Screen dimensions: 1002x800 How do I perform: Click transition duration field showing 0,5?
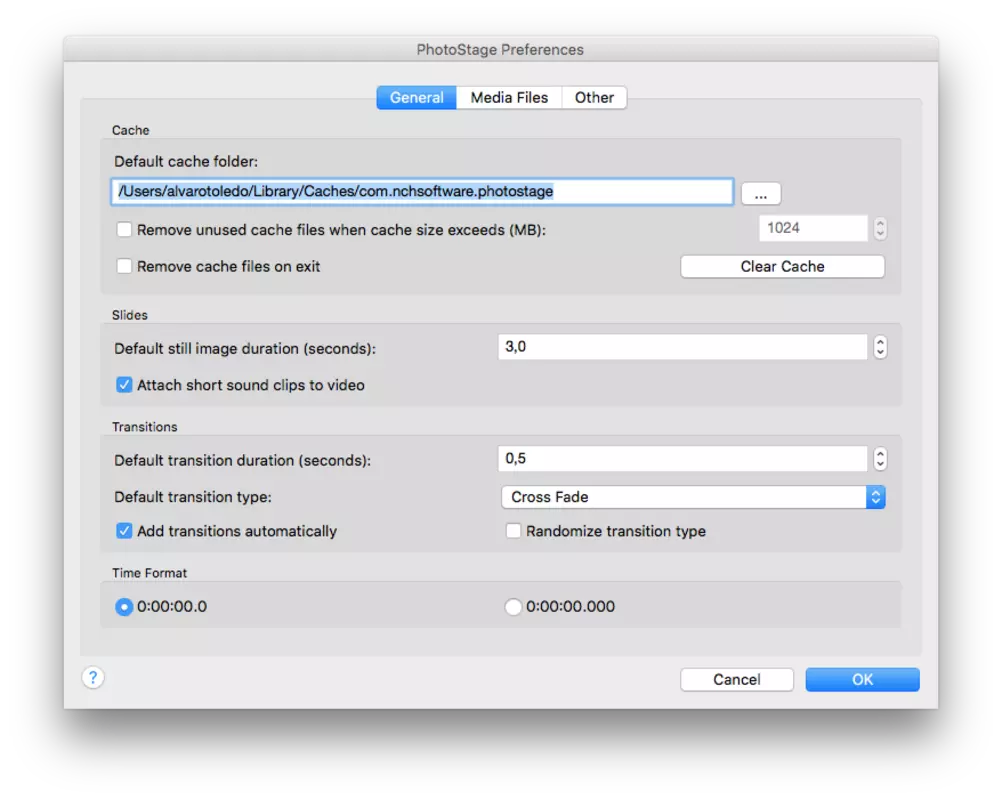tap(682, 459)
